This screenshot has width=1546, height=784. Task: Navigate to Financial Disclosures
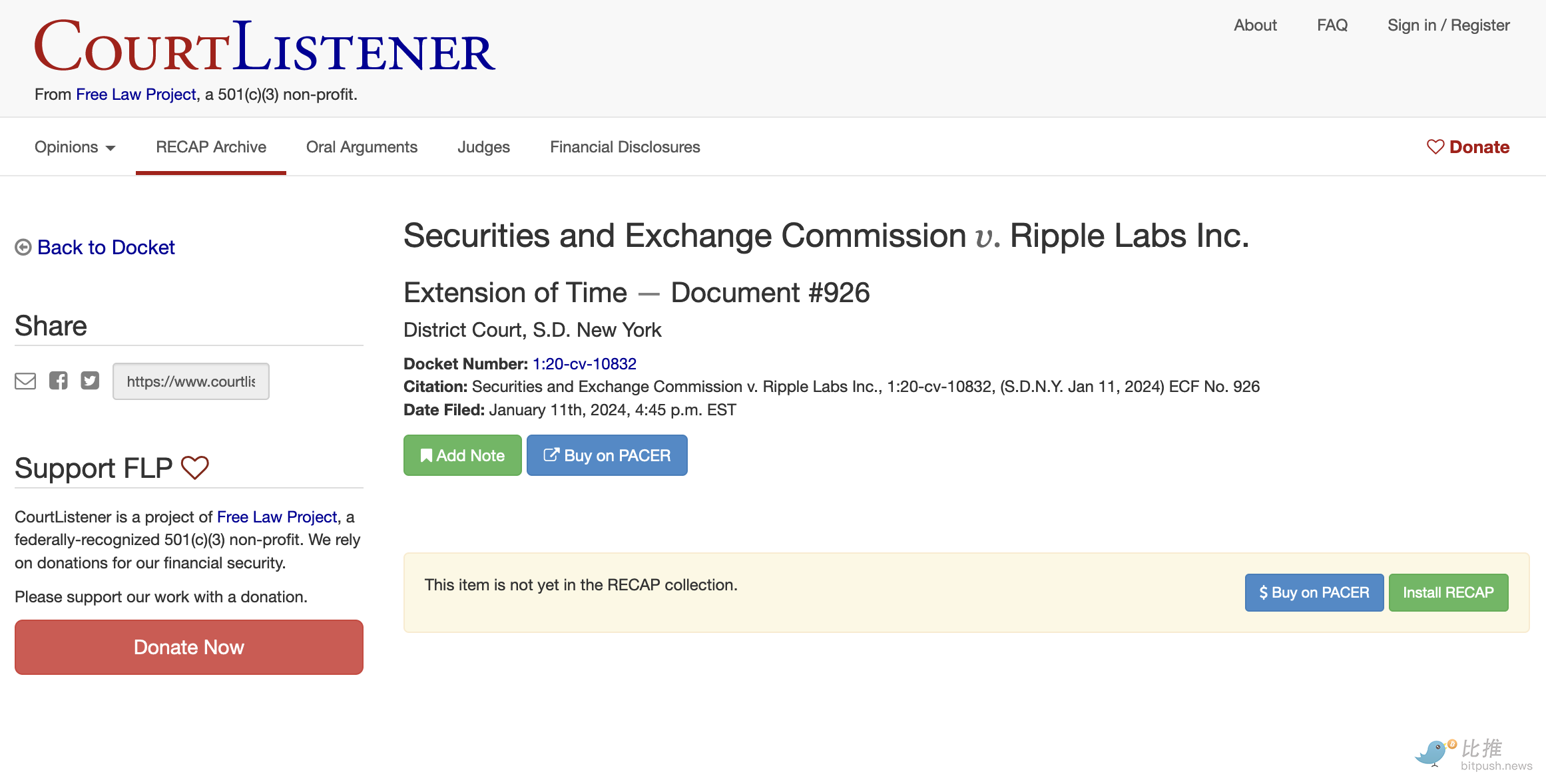tap(625, 147)
